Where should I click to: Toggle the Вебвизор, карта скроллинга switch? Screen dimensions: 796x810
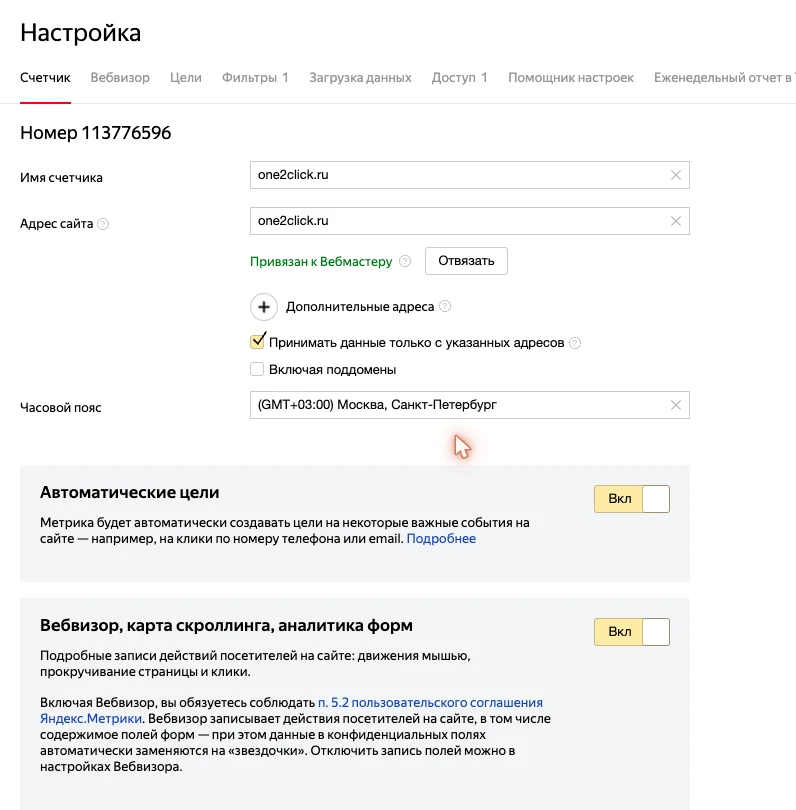(632, 632)
